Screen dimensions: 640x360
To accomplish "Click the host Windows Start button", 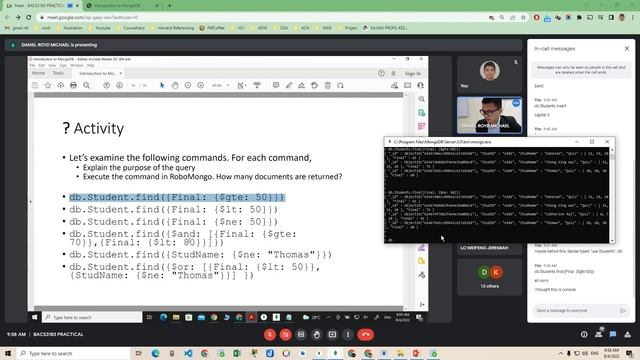I will point(8,353).
